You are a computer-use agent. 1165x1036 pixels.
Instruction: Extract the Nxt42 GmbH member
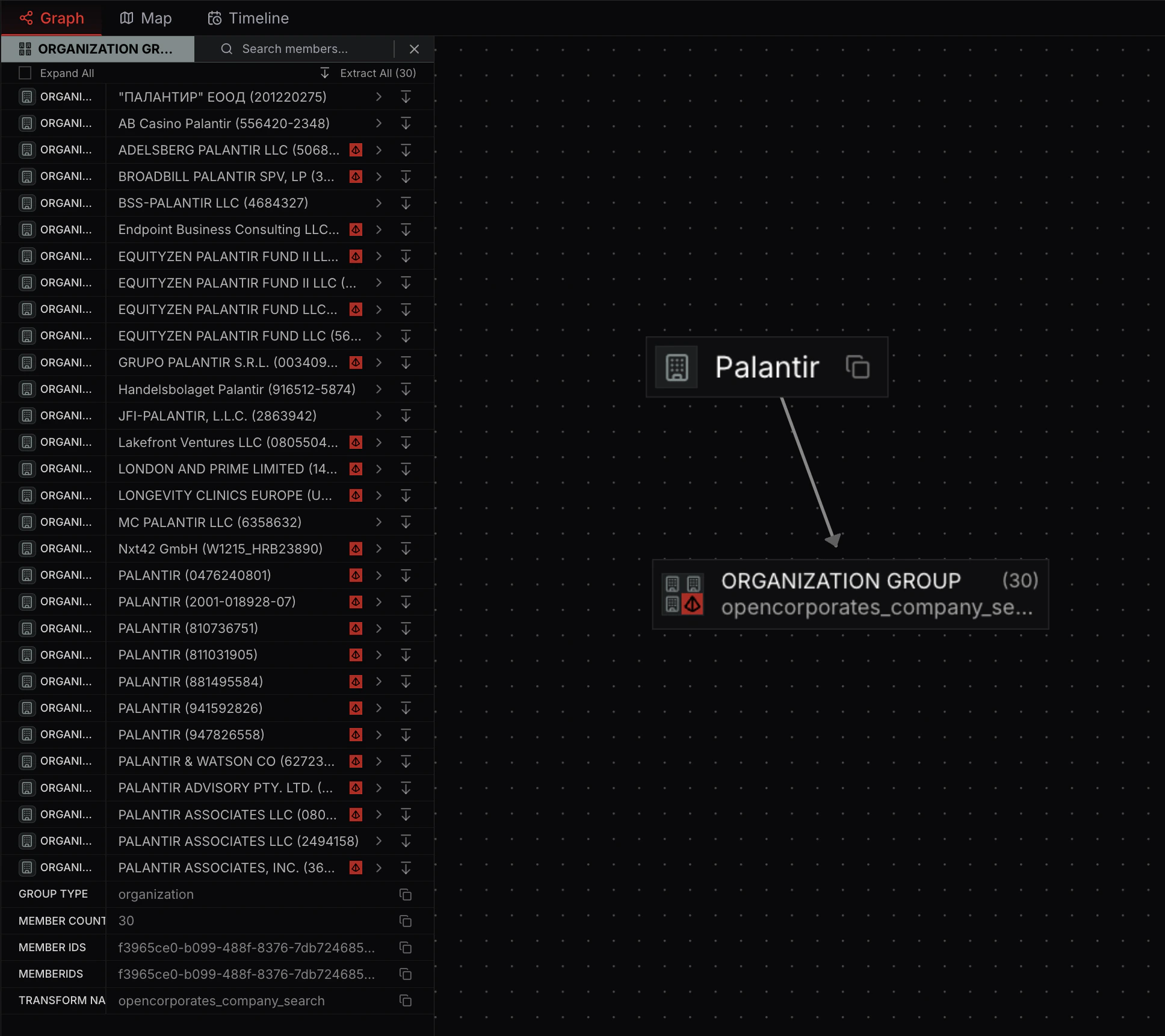[406, 548]
